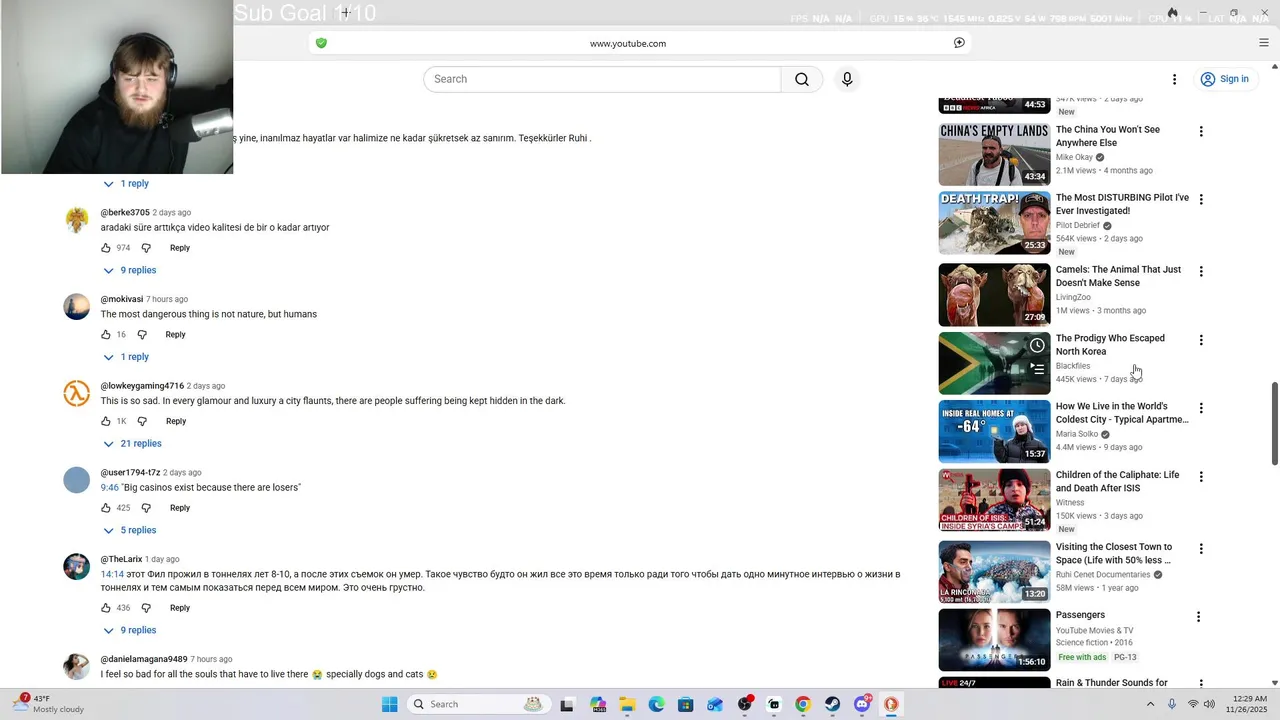1280x720 pixels.
Task: Dislike @lowkeygaming4716's comment
Action: point(142,421)
